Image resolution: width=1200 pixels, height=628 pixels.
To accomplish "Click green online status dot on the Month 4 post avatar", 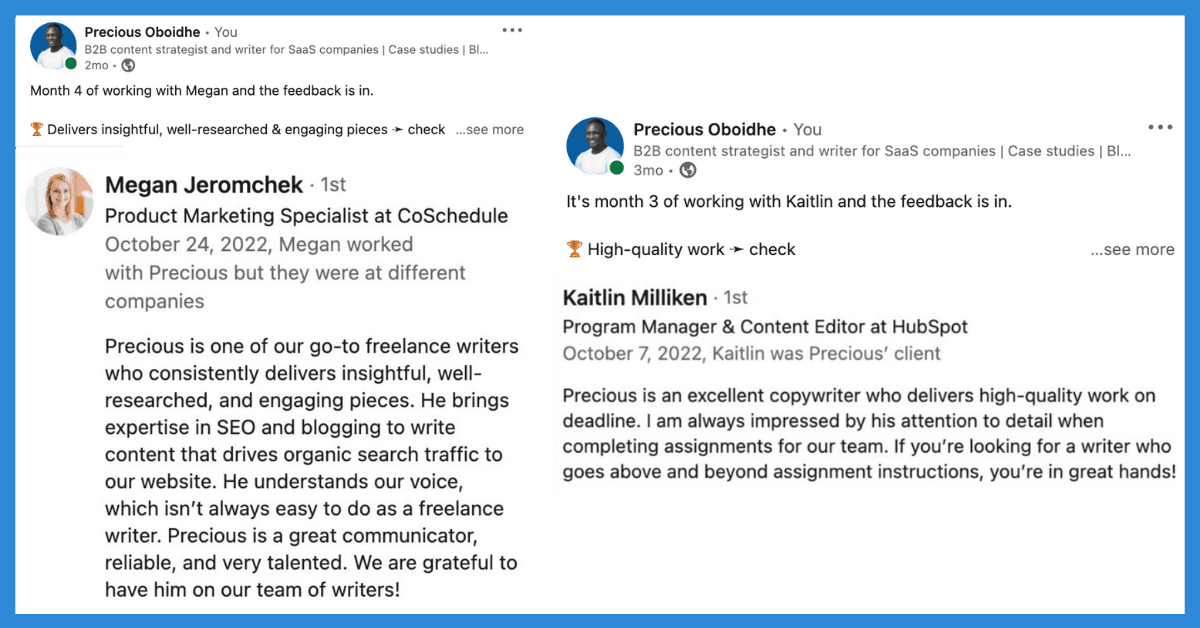I will click(71, 65).
